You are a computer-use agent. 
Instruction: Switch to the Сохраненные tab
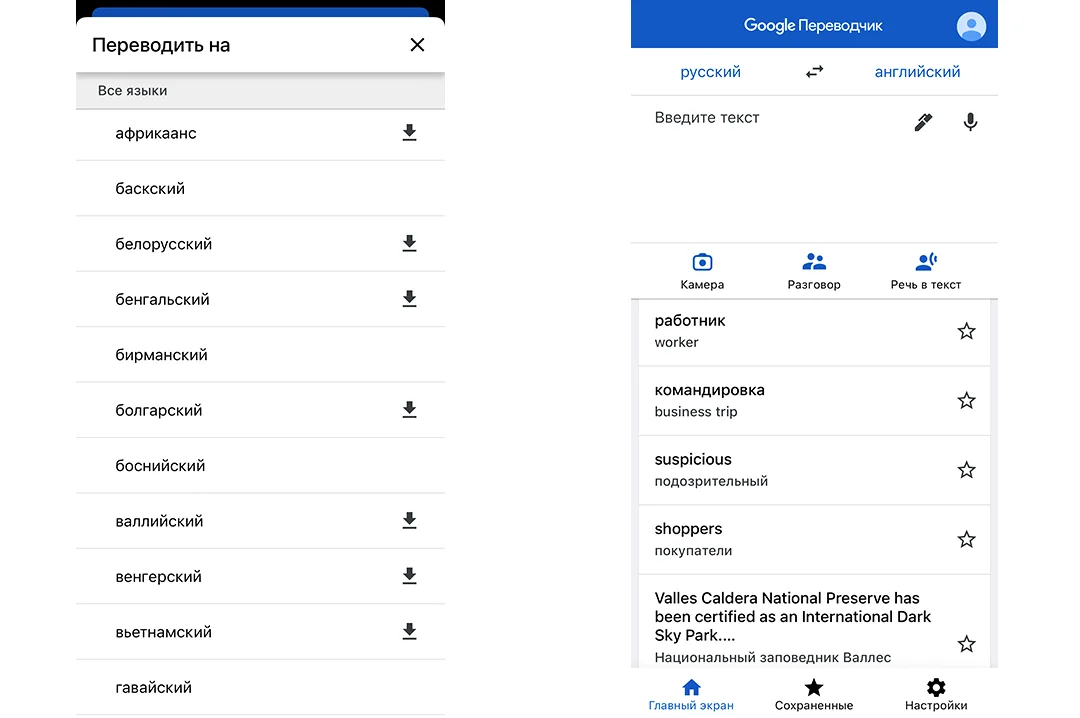(x=814, y=695)
